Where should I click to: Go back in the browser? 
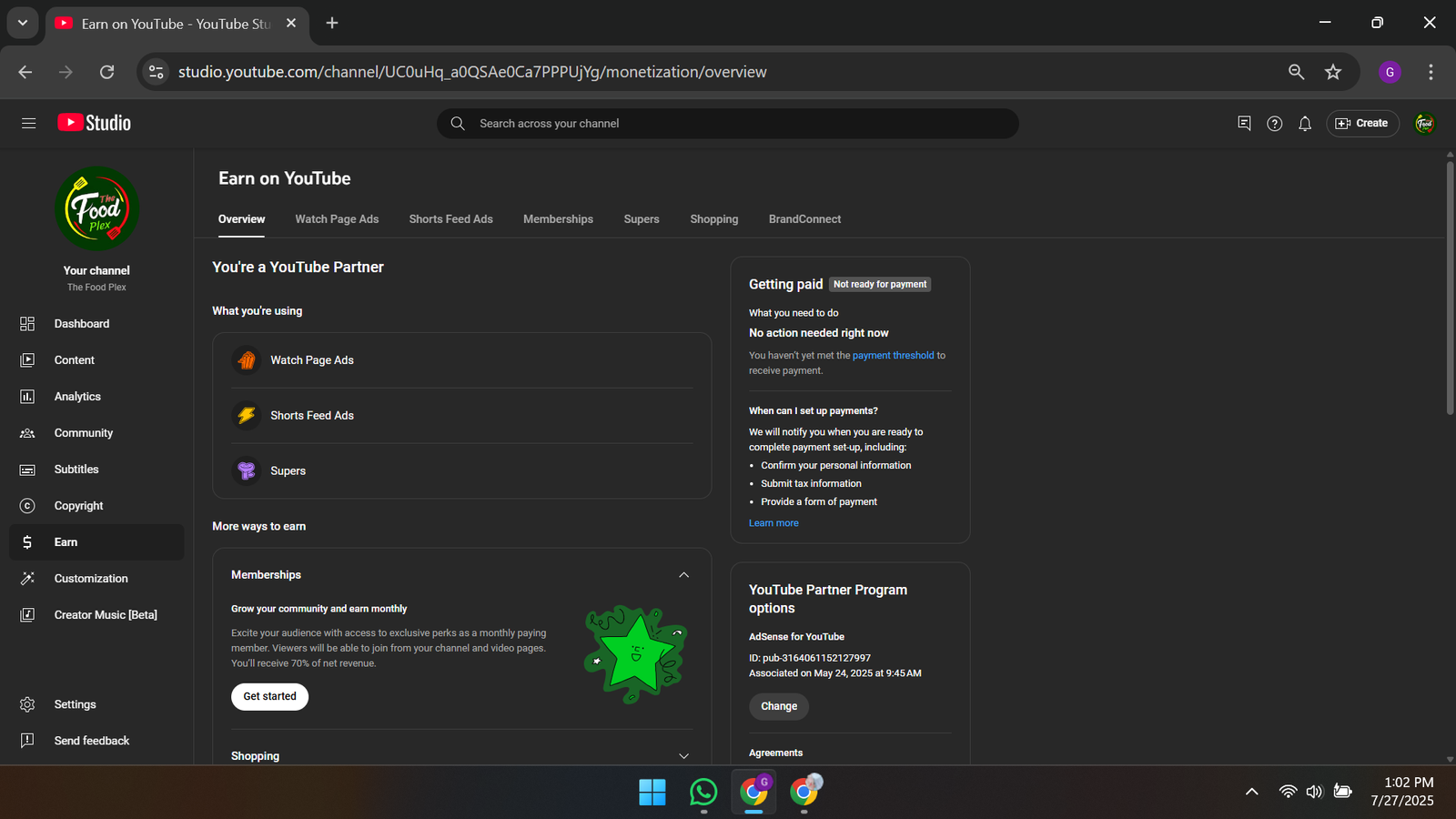pyautogui.click(x=25, y=72)
